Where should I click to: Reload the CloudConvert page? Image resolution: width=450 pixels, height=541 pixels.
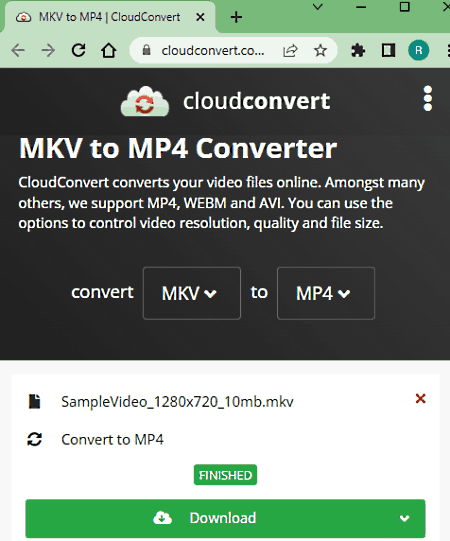point(78,50)
